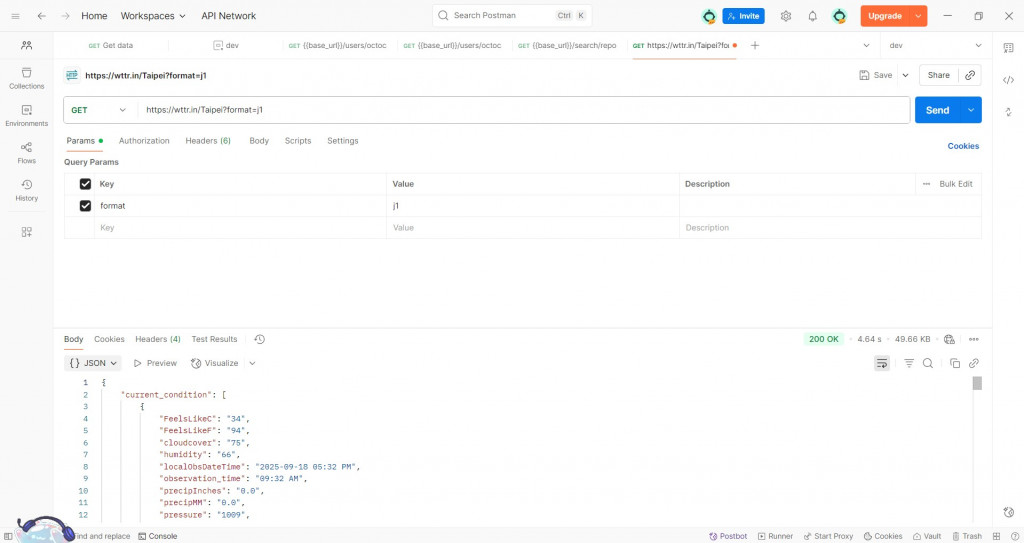Image resolution: width=1024 pixels, height=543 pixels.
Task: Switch to the Headers (6) request tab
Action: click(x=208, y=140)
